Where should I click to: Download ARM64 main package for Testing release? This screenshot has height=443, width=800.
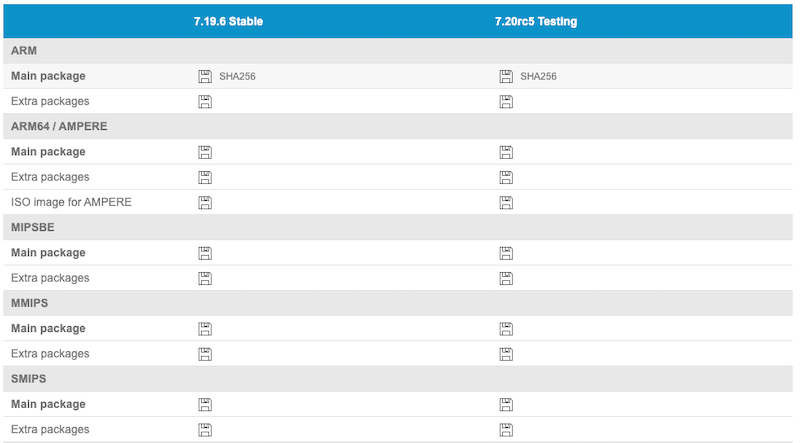tap(506, 152)
